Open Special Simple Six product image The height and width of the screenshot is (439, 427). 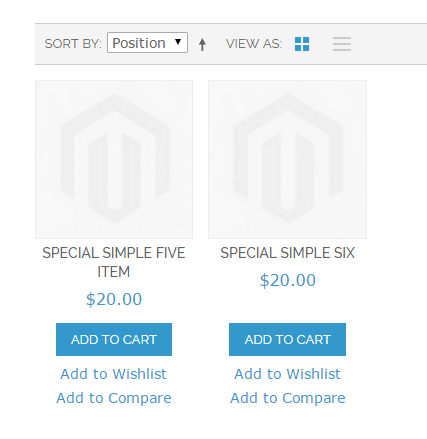287,159
